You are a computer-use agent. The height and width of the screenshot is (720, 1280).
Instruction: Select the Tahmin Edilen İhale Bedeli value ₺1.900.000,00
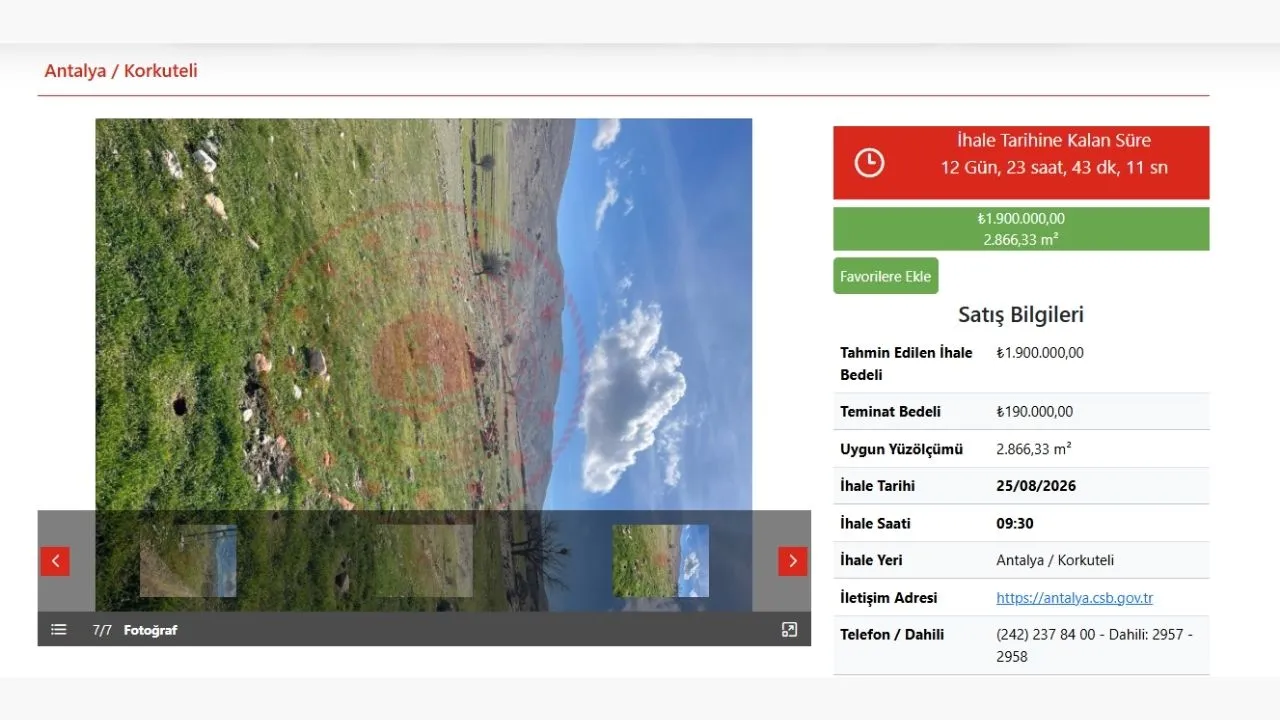[1040, 353]
